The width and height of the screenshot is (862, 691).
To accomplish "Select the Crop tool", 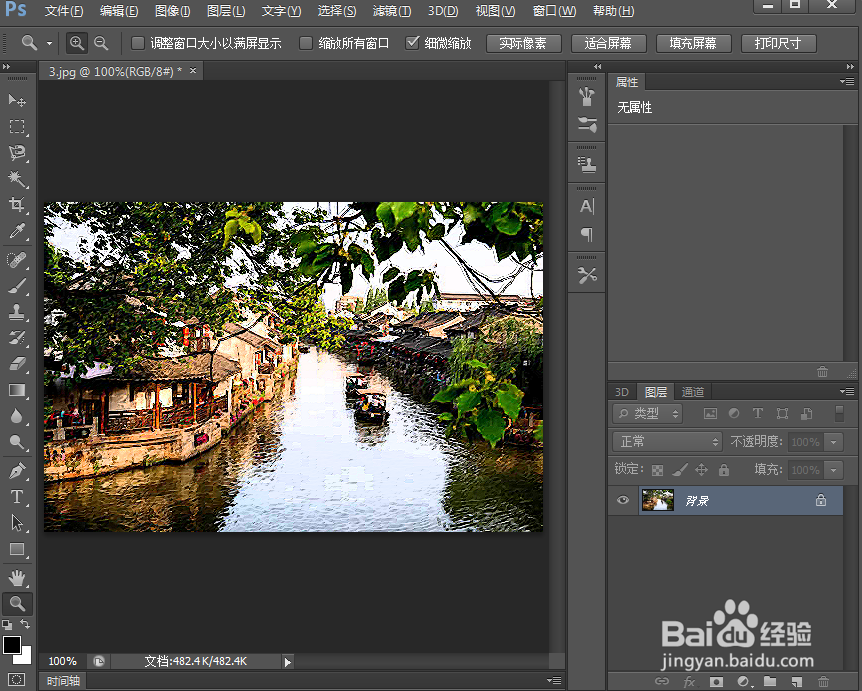I will 17,205.
